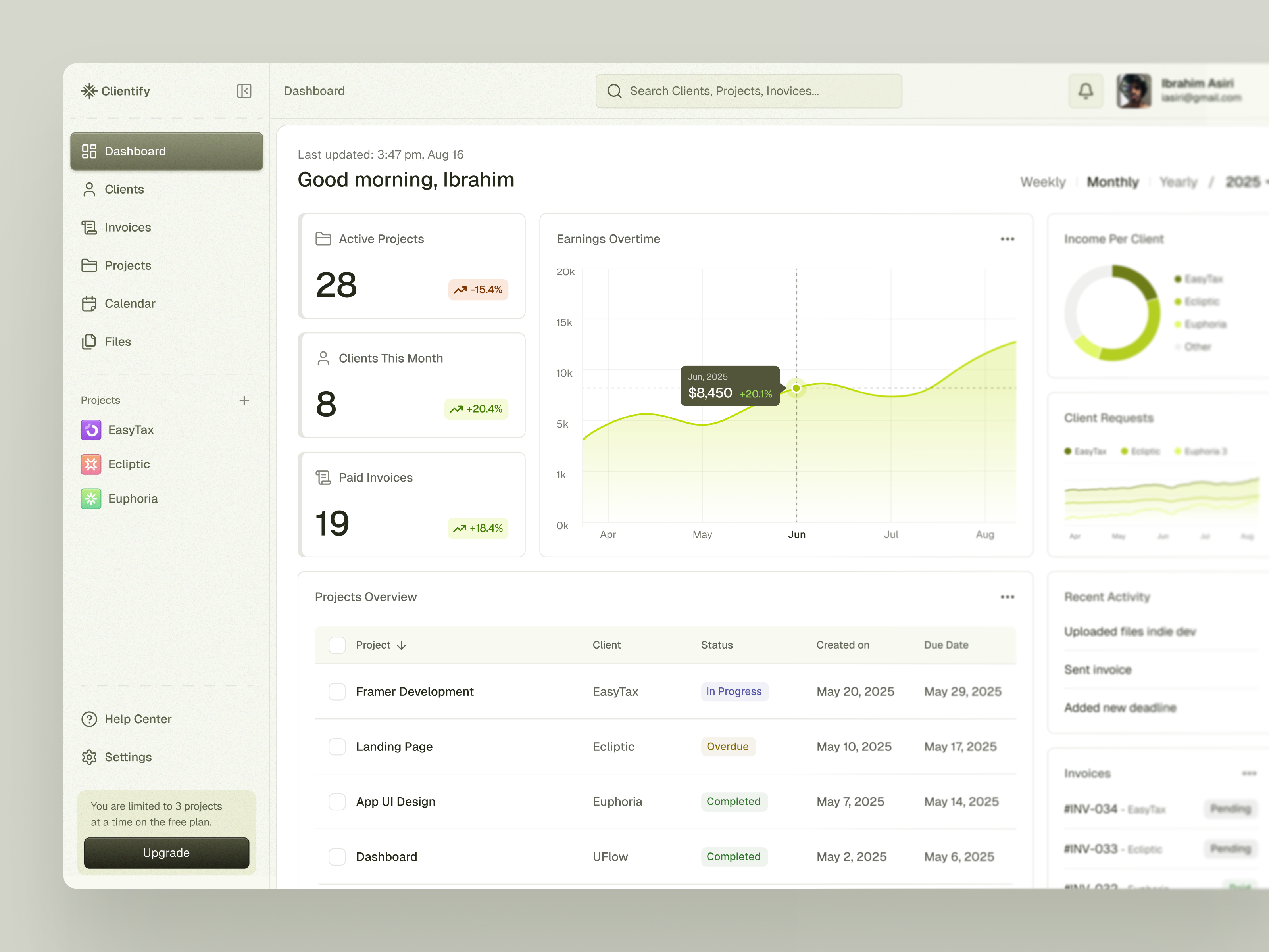
Task: Click the notification bell icon
Action: (x=1086, y=90)
